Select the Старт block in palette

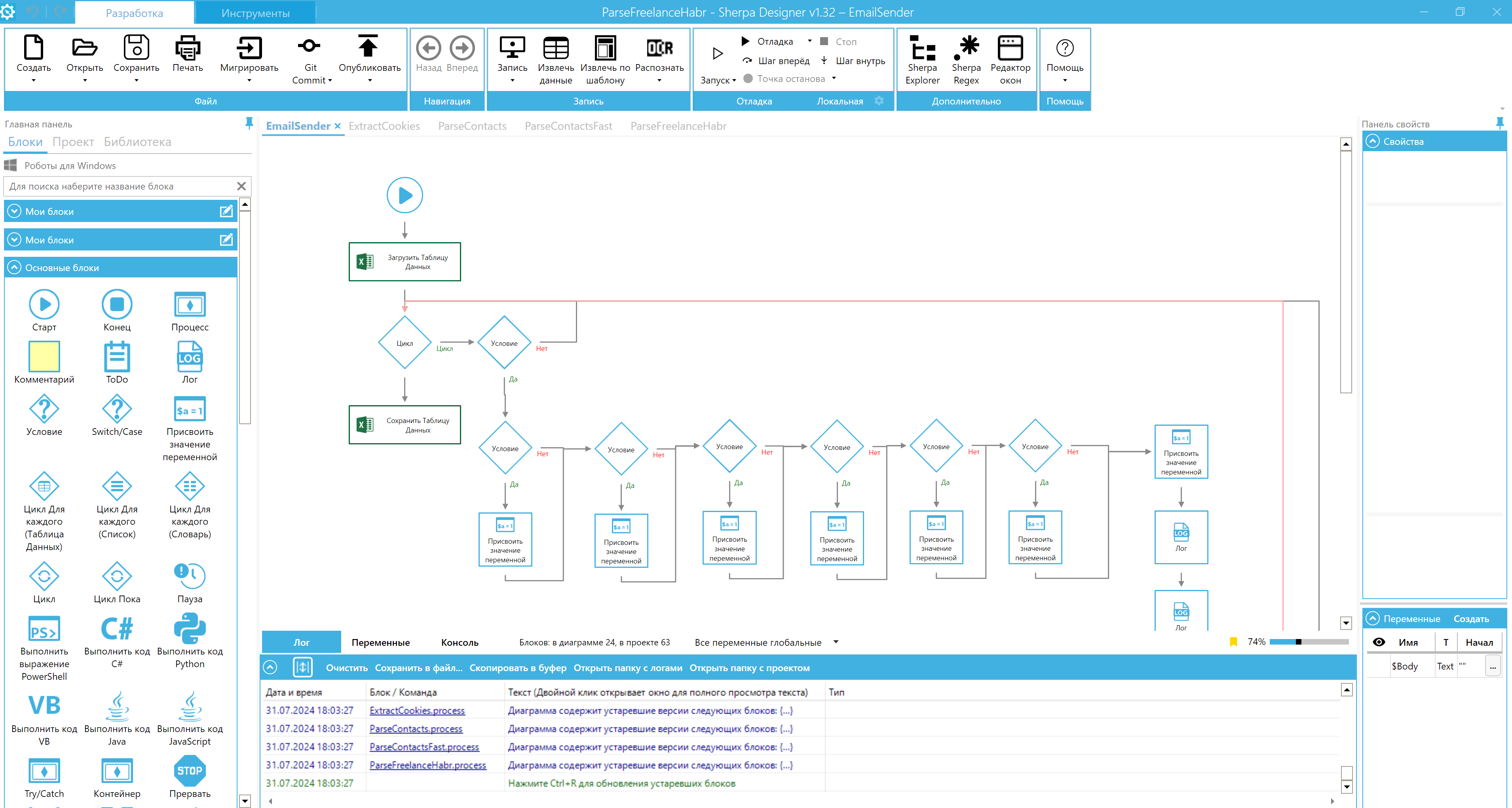[44, 304]
